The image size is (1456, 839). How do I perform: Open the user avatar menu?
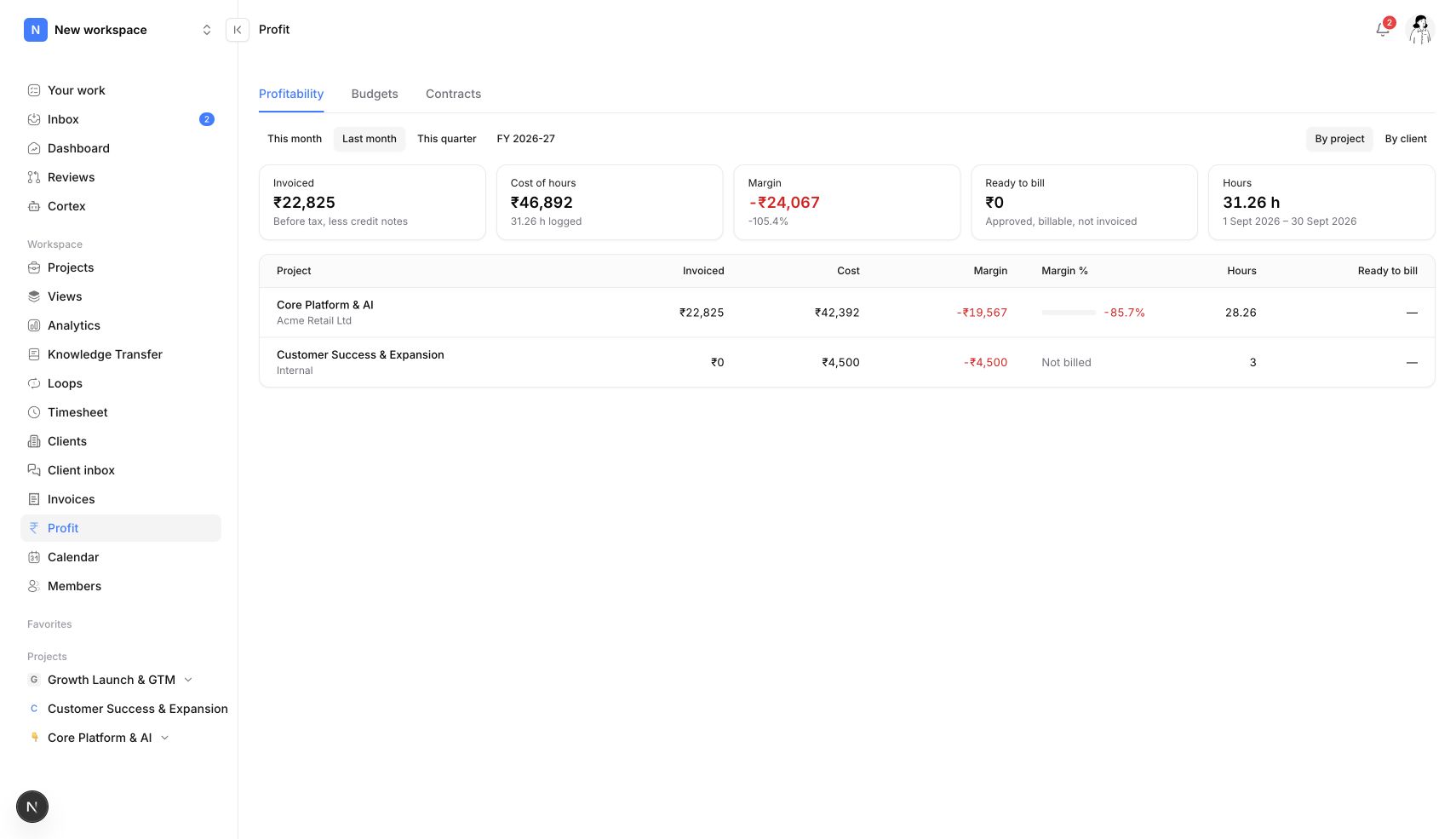click(x=1420, y=30)
